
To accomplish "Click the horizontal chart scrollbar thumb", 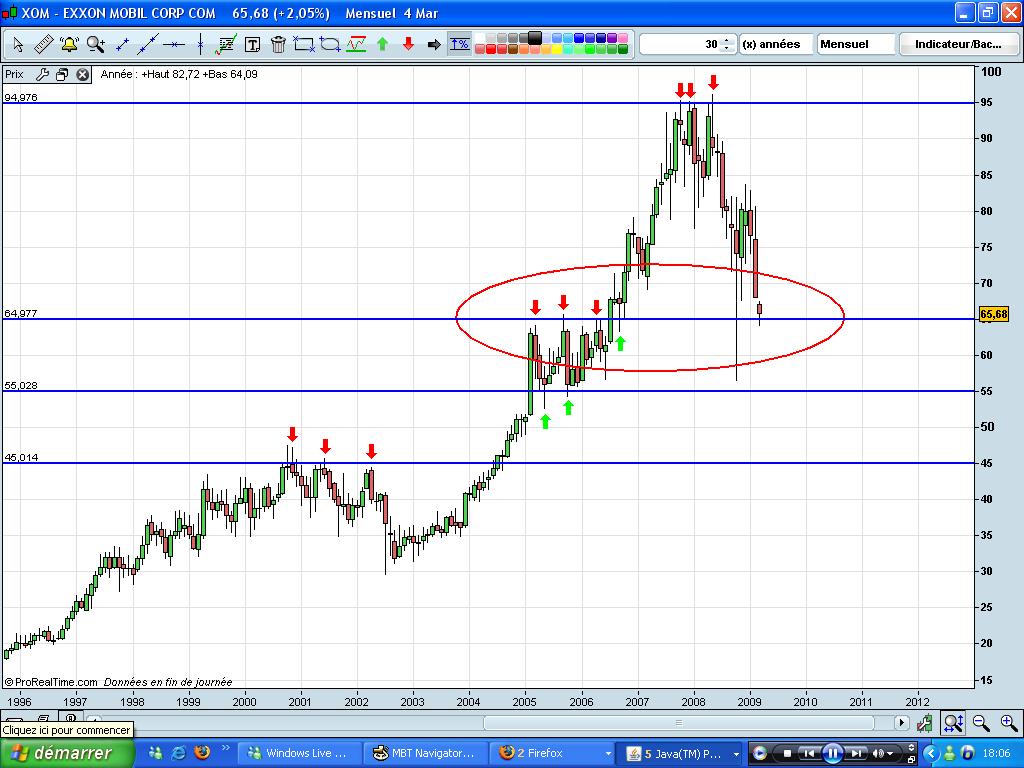I will 679,722.
